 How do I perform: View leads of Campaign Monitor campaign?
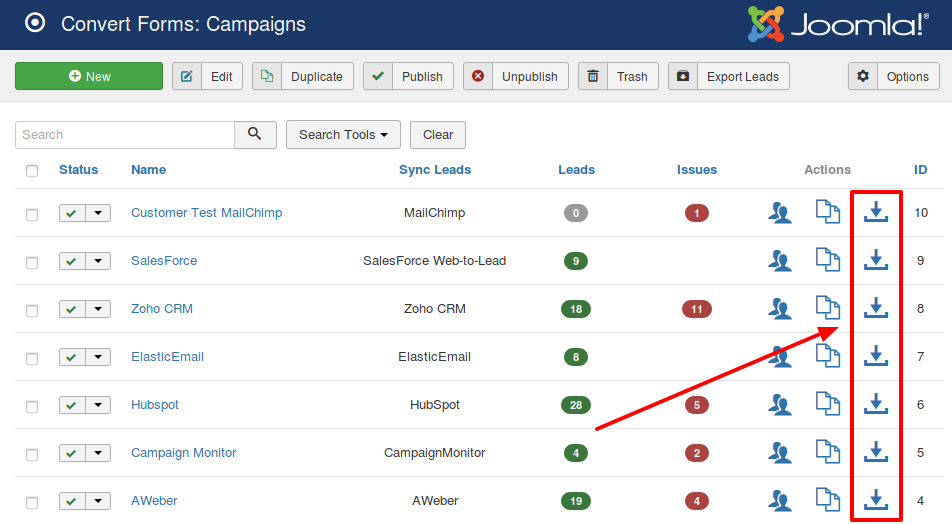click(x=780, y=452)
